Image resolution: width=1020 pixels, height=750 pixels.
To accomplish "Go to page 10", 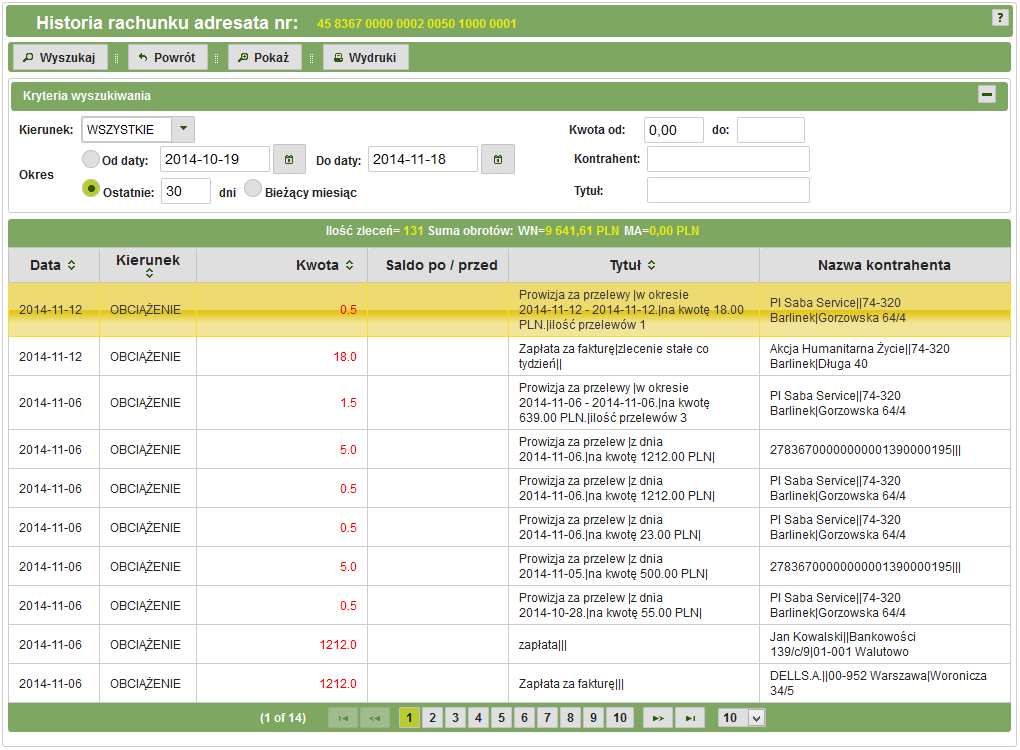I will click(620, 718).
